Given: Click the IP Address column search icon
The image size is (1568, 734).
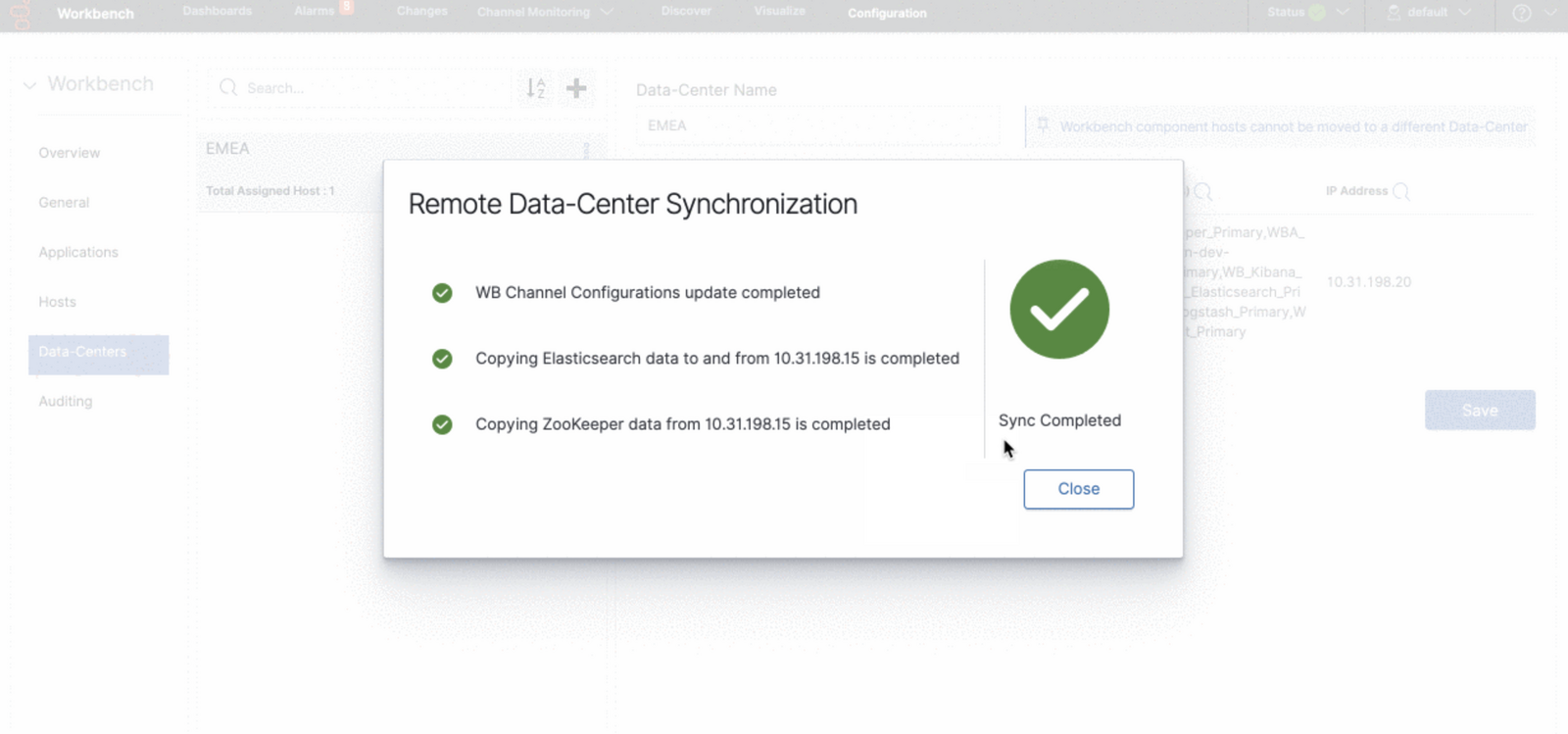Looking at the screenshot, I should [1401, 192].
